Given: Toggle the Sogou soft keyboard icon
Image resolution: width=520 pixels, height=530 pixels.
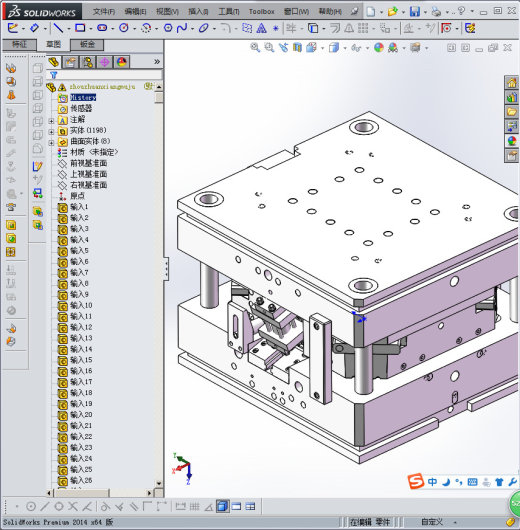Looking at the screenshot, I should coord(472,482).
